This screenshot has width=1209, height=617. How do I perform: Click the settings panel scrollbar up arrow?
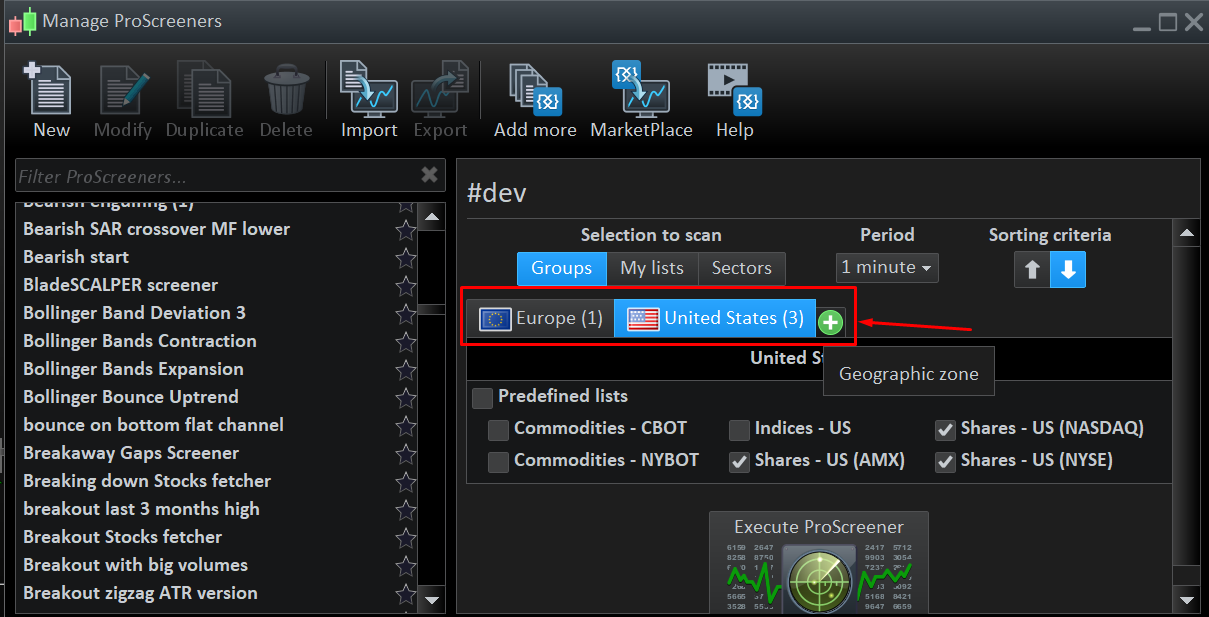(x=1186, y=233)
